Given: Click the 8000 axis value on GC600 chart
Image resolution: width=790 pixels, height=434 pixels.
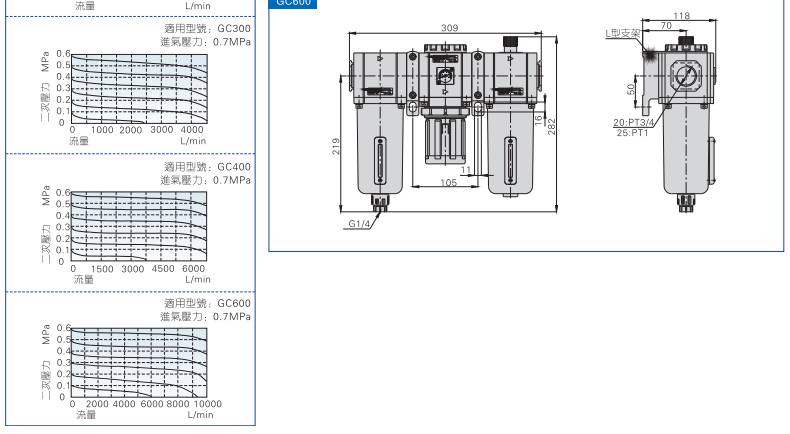Looking at the screenshot, I should pyautogui.click(x=178, y=404).
